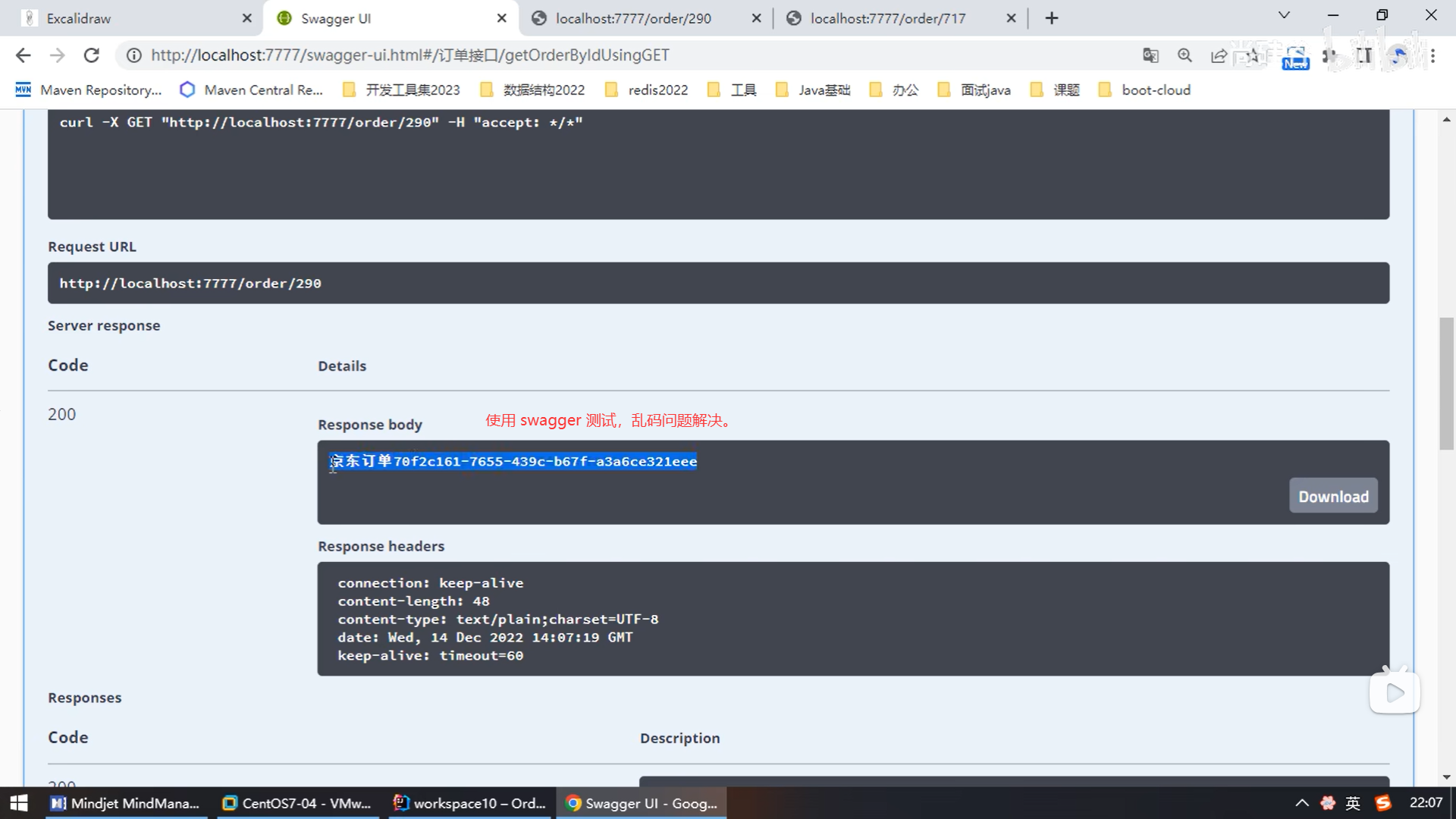Image resolution: width=1456 pixels, height=819 pixels.
Task: Download the response body
Action: pyautogui.click(x=1332, y=496)
